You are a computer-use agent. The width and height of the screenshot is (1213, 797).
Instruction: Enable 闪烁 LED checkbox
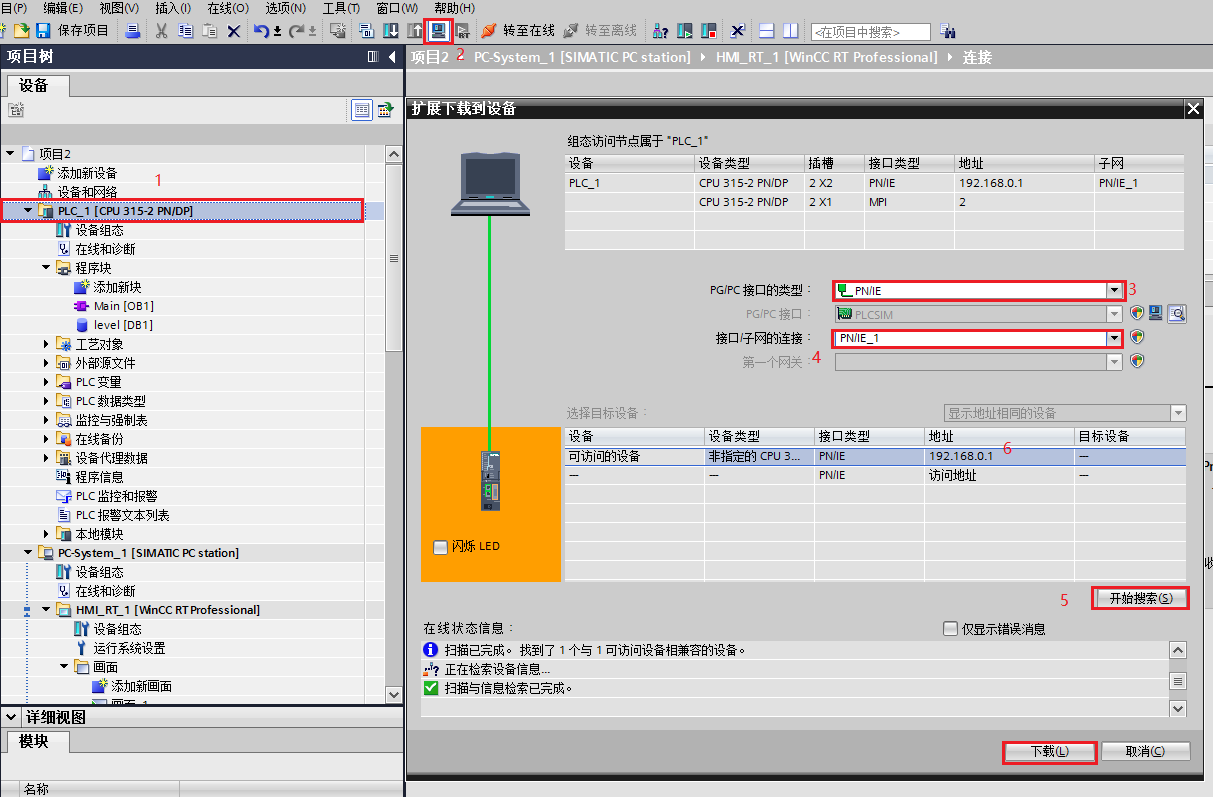[440, 547]
